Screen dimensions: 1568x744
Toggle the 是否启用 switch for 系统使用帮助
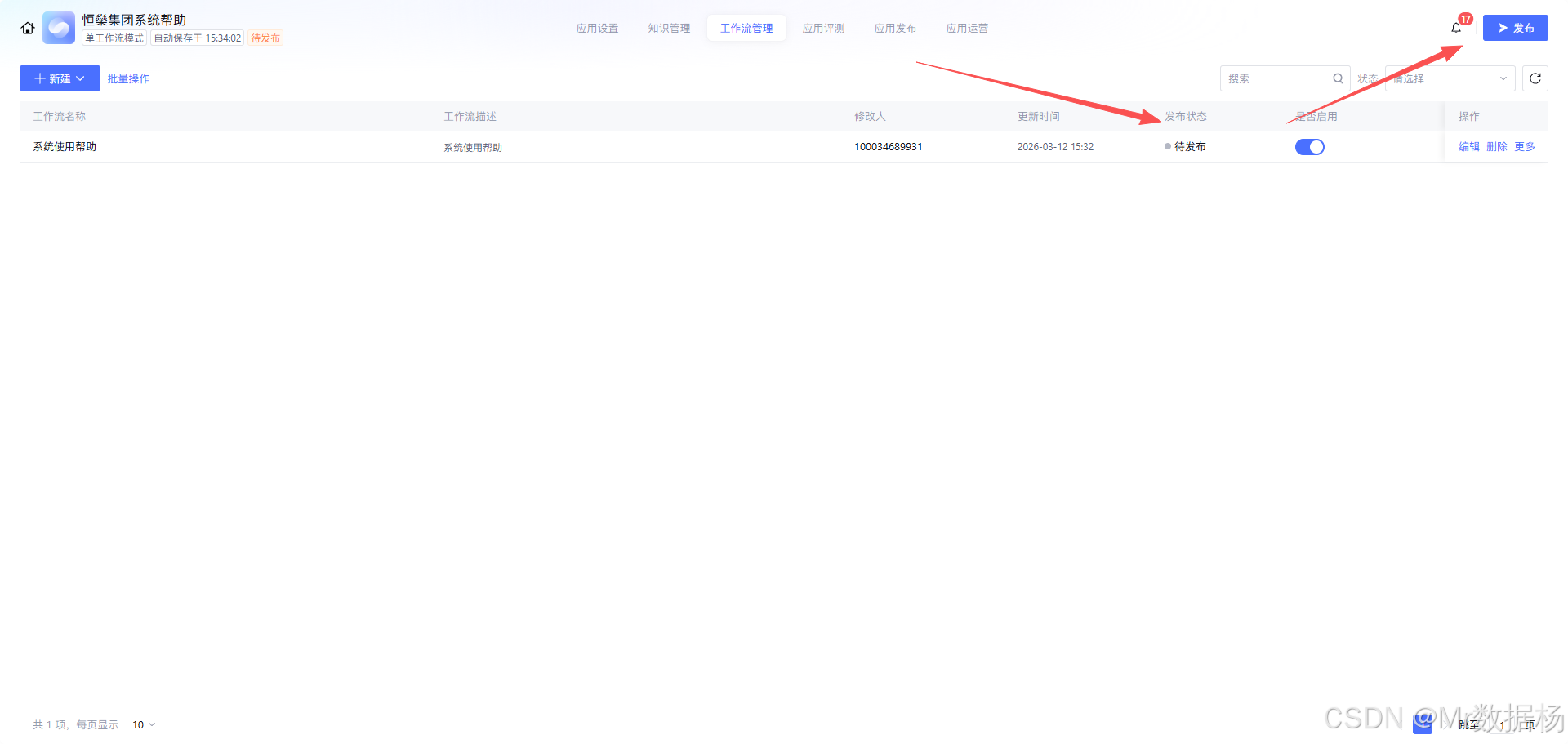pyautogui.click(x=1309, y=147)
